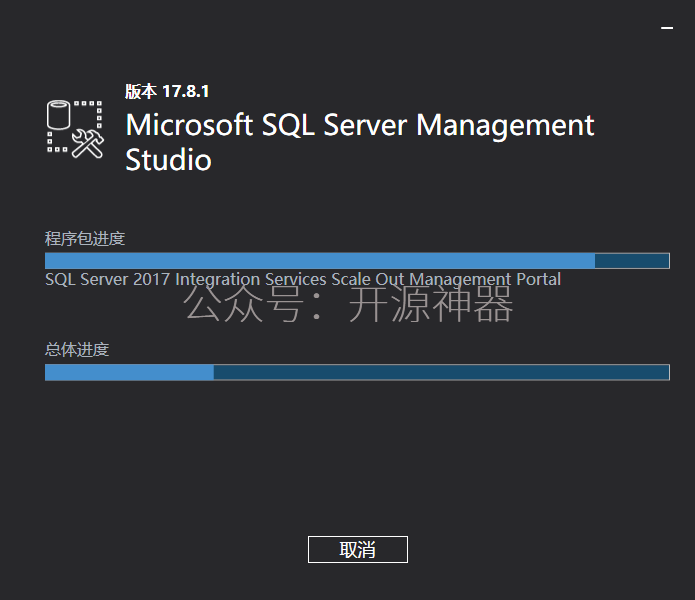Click the Integration Services Scale Out package name
This screenshot has width=695, height=600.
(x=303, y=279)
